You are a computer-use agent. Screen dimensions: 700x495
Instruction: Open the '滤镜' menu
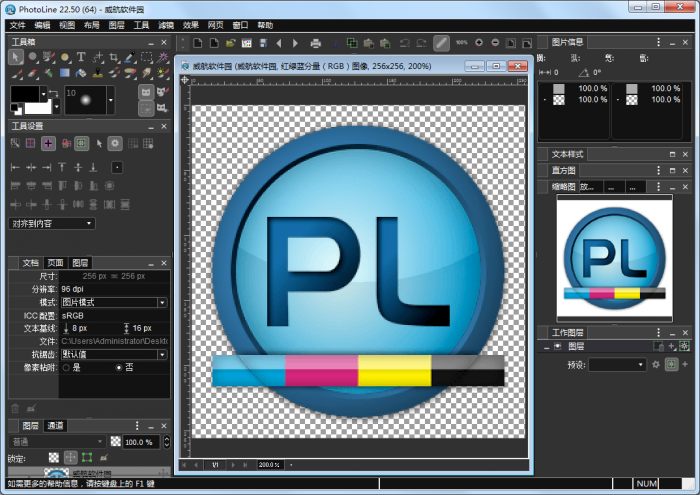tap(166, 25)
